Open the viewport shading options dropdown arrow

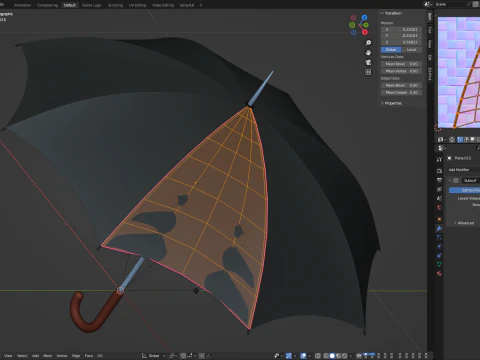tap(351, 356)
